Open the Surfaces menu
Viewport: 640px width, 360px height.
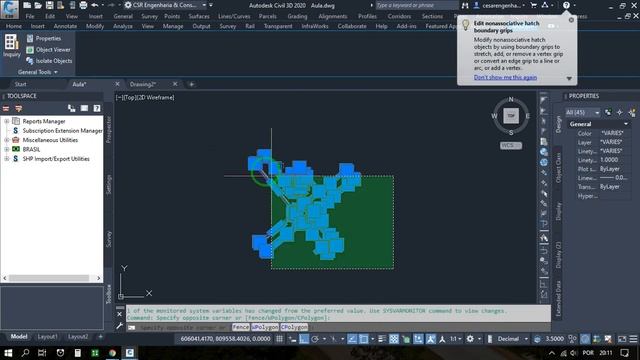199,16
